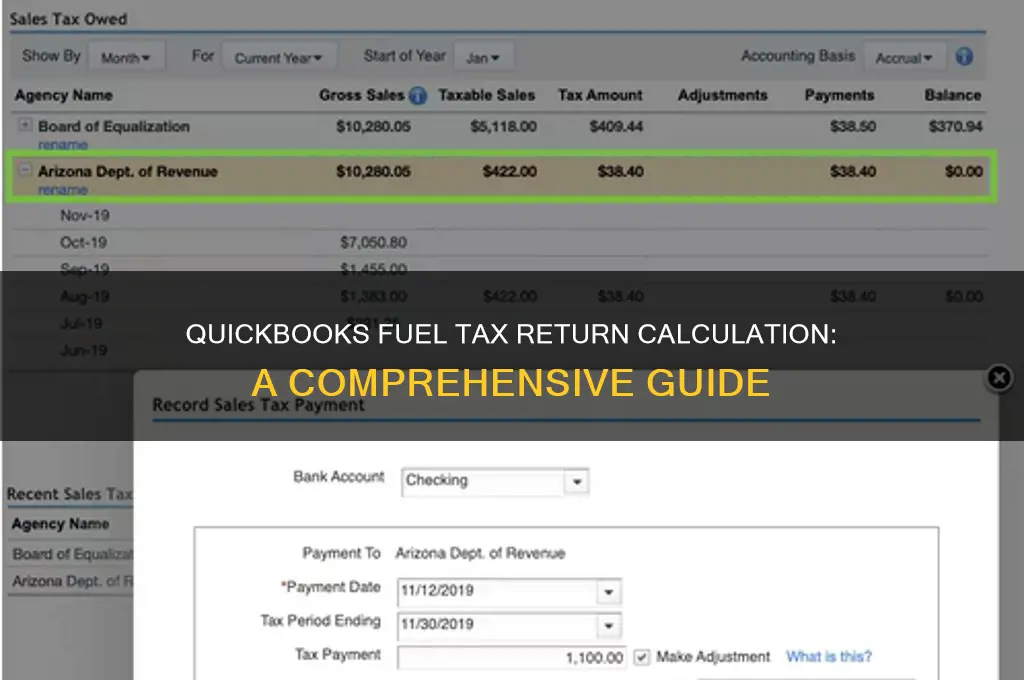Image resolution: width=1024 pixels, height=680 pixels.
Task: Open the What is this? link
Action: [x=829, y=656]
